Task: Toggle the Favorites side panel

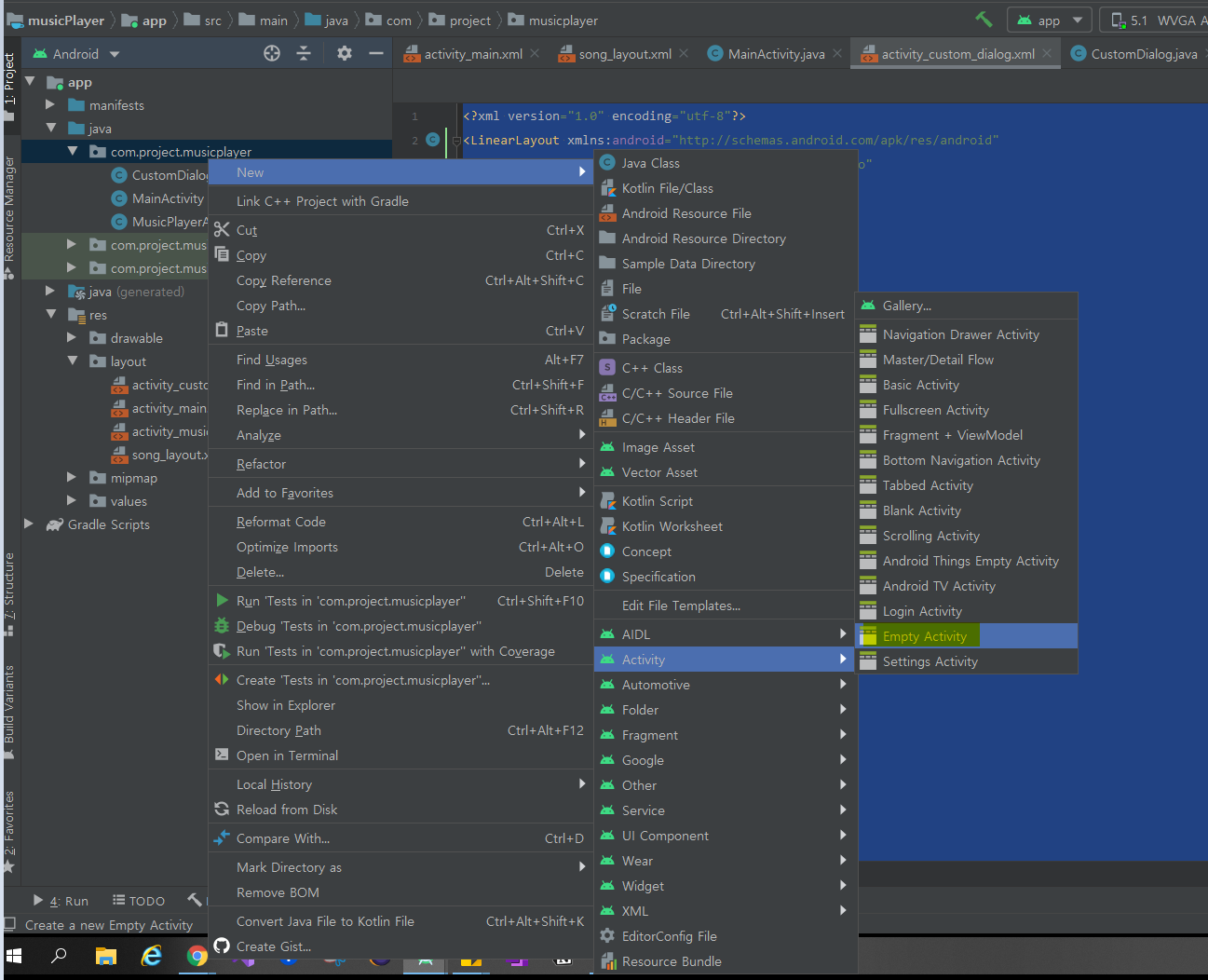Action: coord(9,831)
